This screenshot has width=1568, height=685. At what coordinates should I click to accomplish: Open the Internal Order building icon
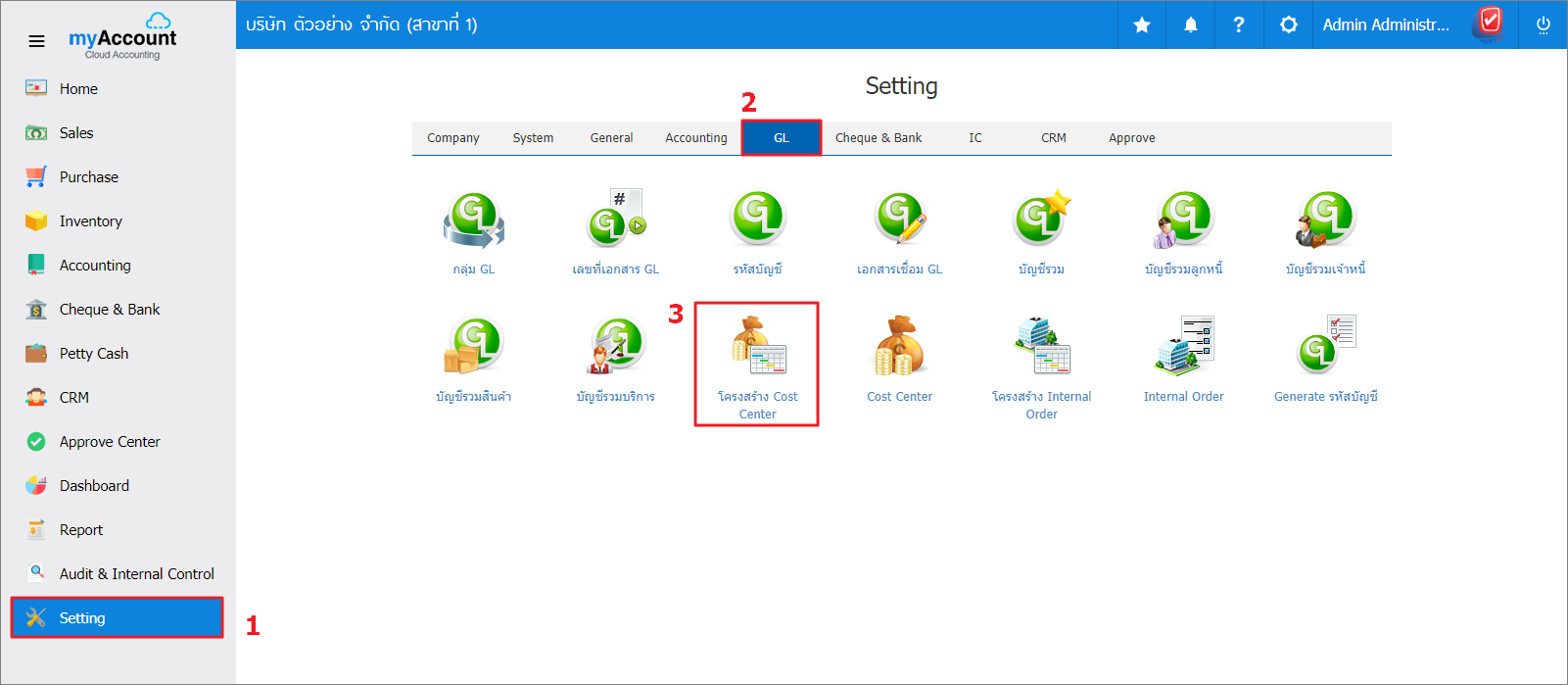point(1184,346)
